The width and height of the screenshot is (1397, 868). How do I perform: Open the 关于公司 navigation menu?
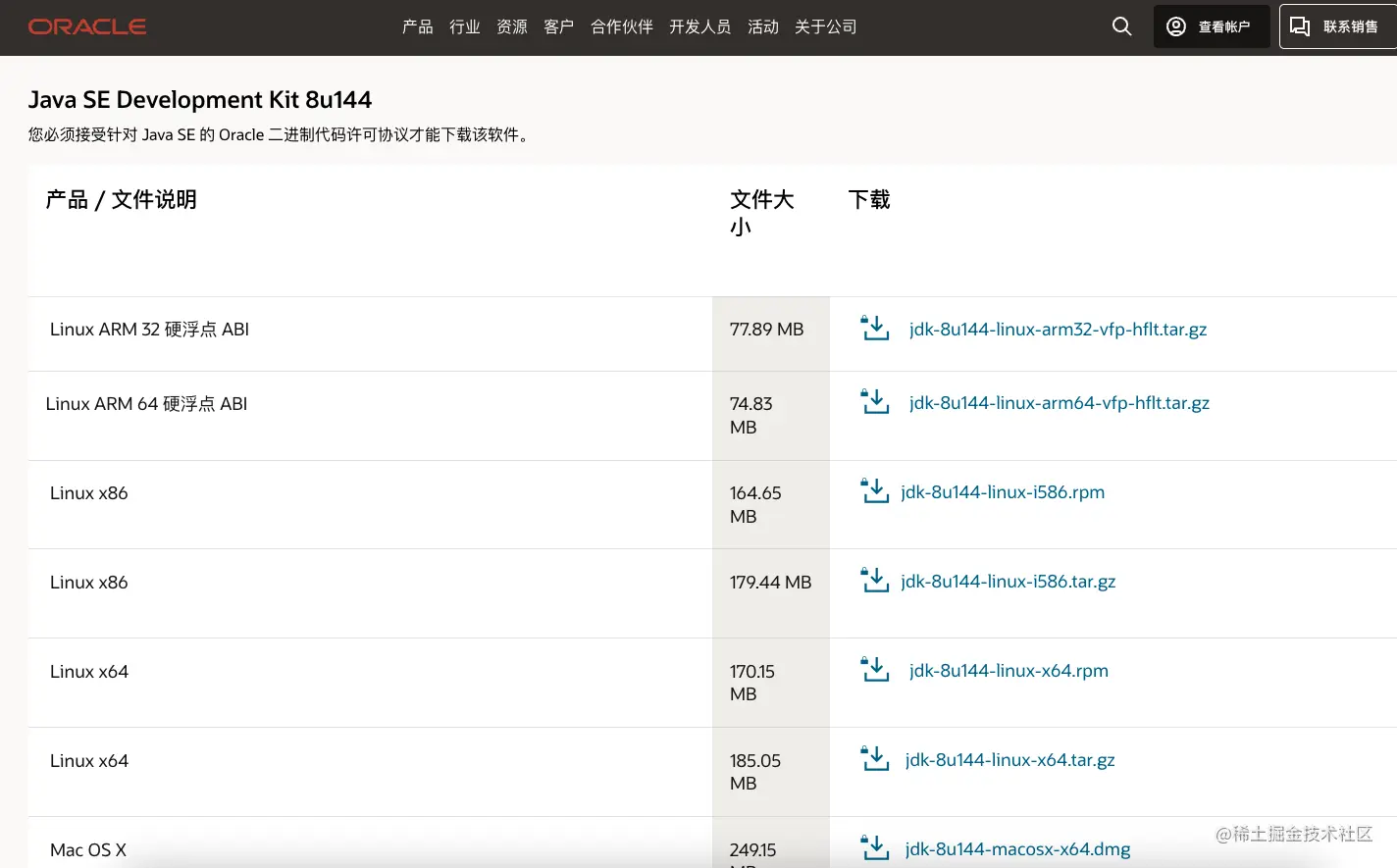click(x=825, y=26)
